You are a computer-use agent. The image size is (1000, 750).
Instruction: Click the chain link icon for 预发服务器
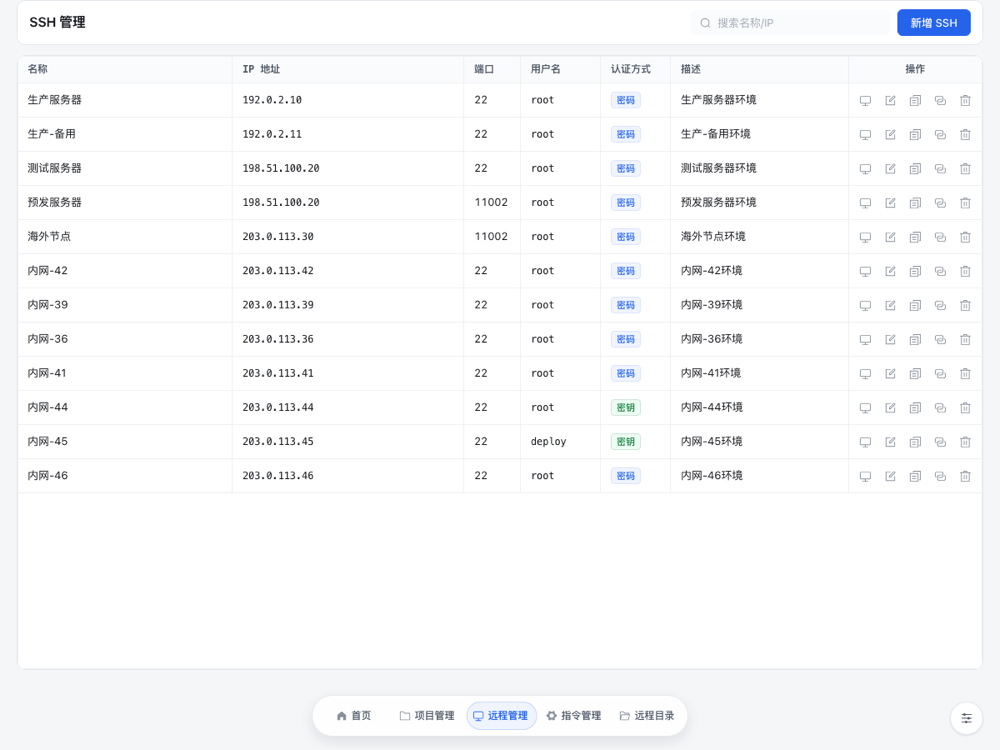tap(940, 203)
